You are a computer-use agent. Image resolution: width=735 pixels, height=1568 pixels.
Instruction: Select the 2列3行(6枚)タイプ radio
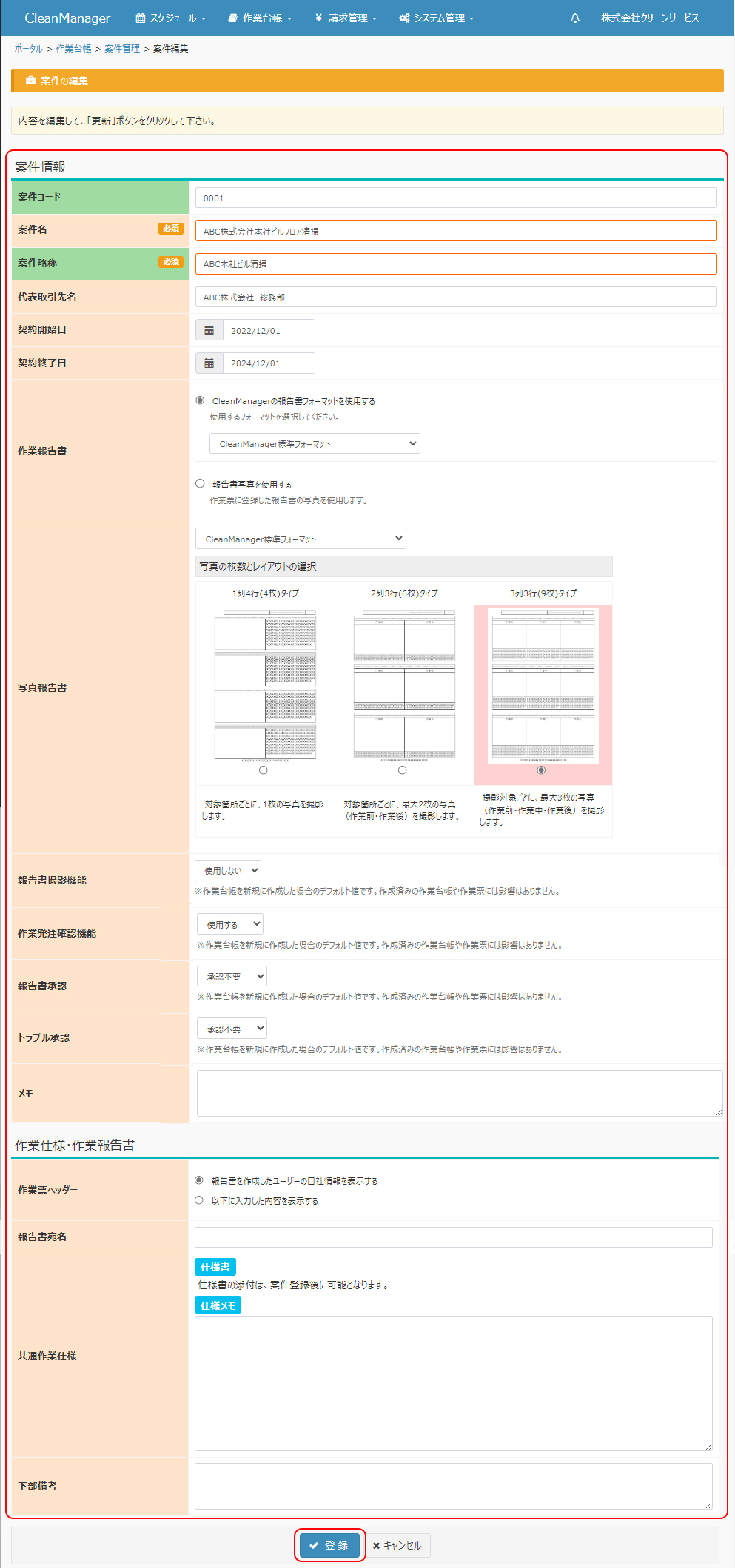[403, 770]
